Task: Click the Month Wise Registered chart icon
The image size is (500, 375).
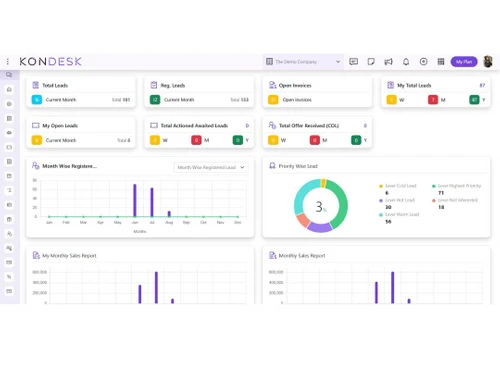Action: click(35, 166)
